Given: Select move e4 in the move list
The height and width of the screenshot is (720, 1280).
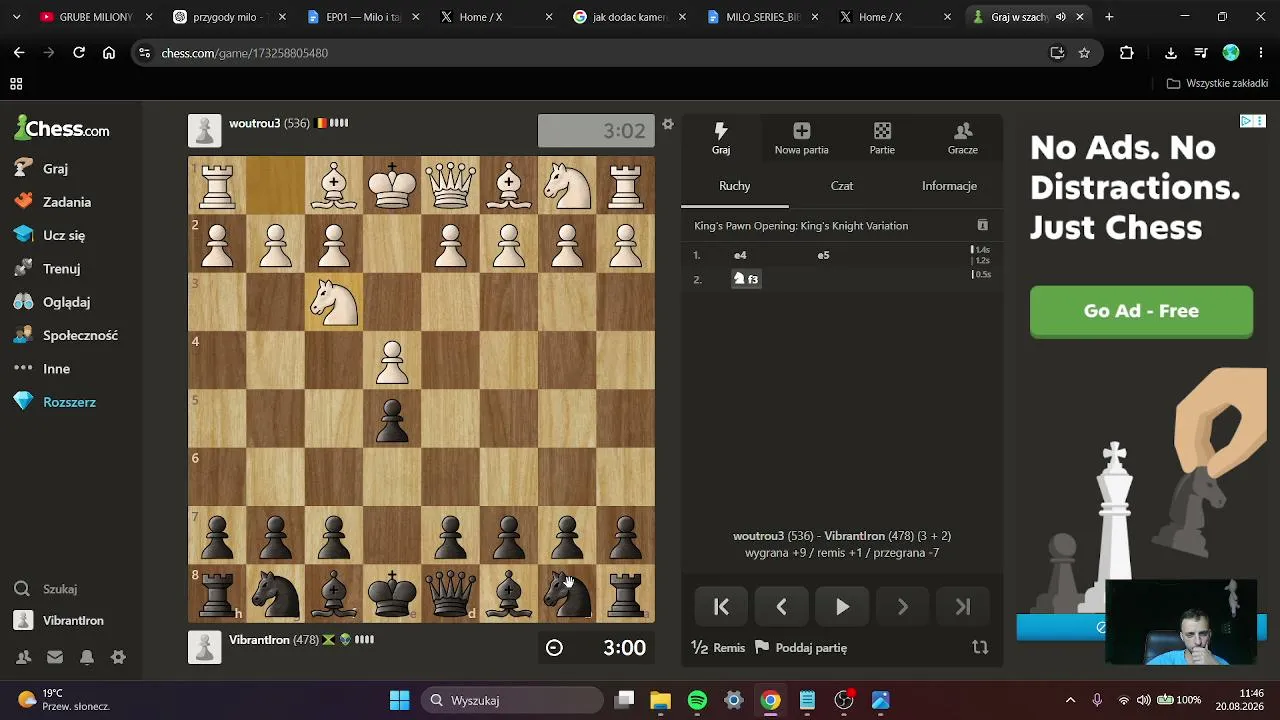Looking at the screenshot, I should pos(740,255).
